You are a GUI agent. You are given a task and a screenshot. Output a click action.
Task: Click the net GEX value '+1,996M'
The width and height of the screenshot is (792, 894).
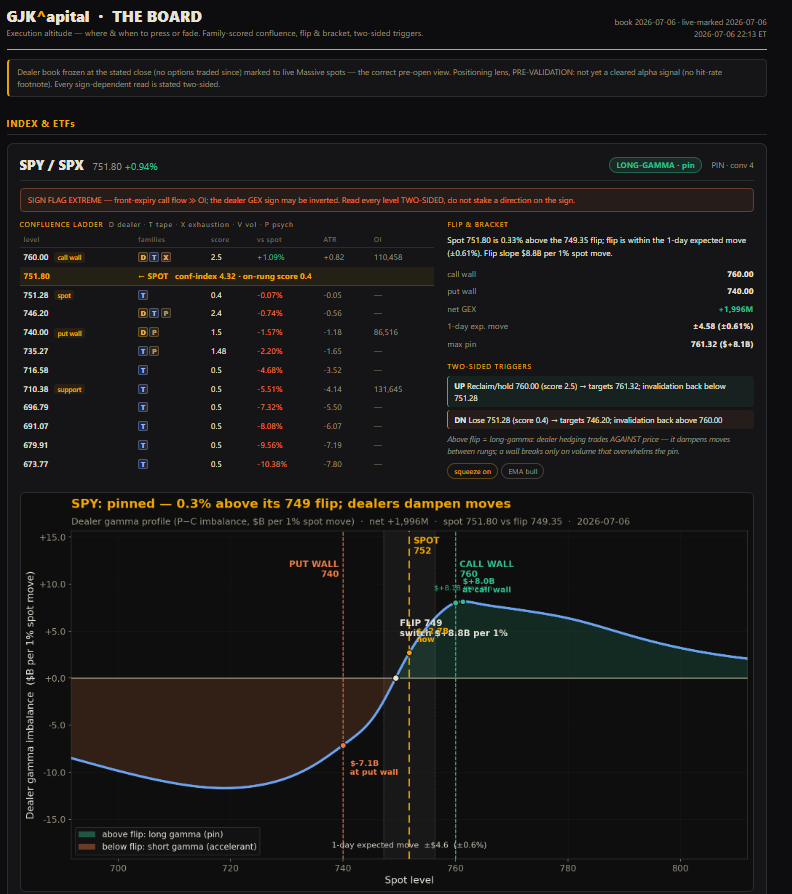coord(736,309)
